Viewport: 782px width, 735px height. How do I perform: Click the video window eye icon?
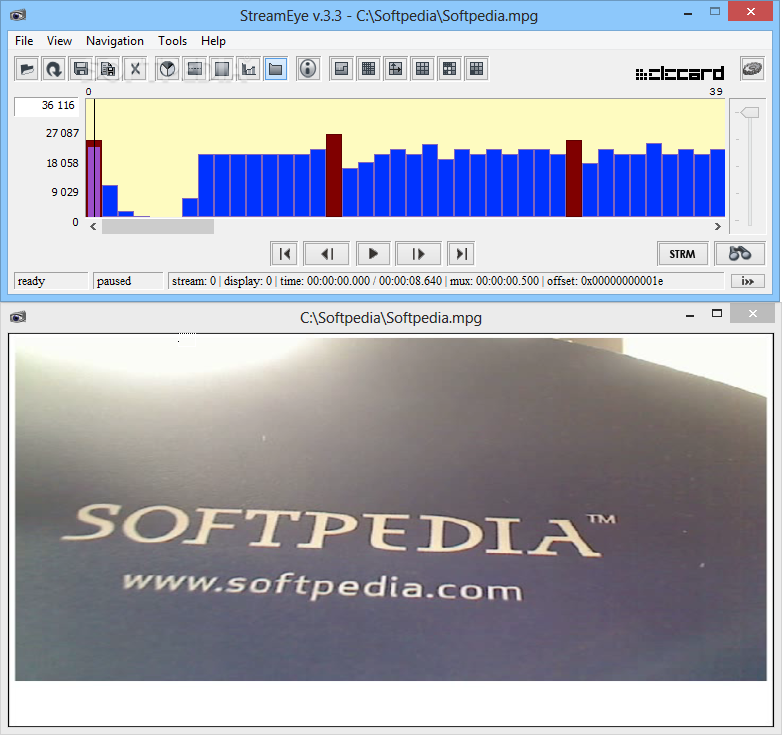[x=18, y=317]
